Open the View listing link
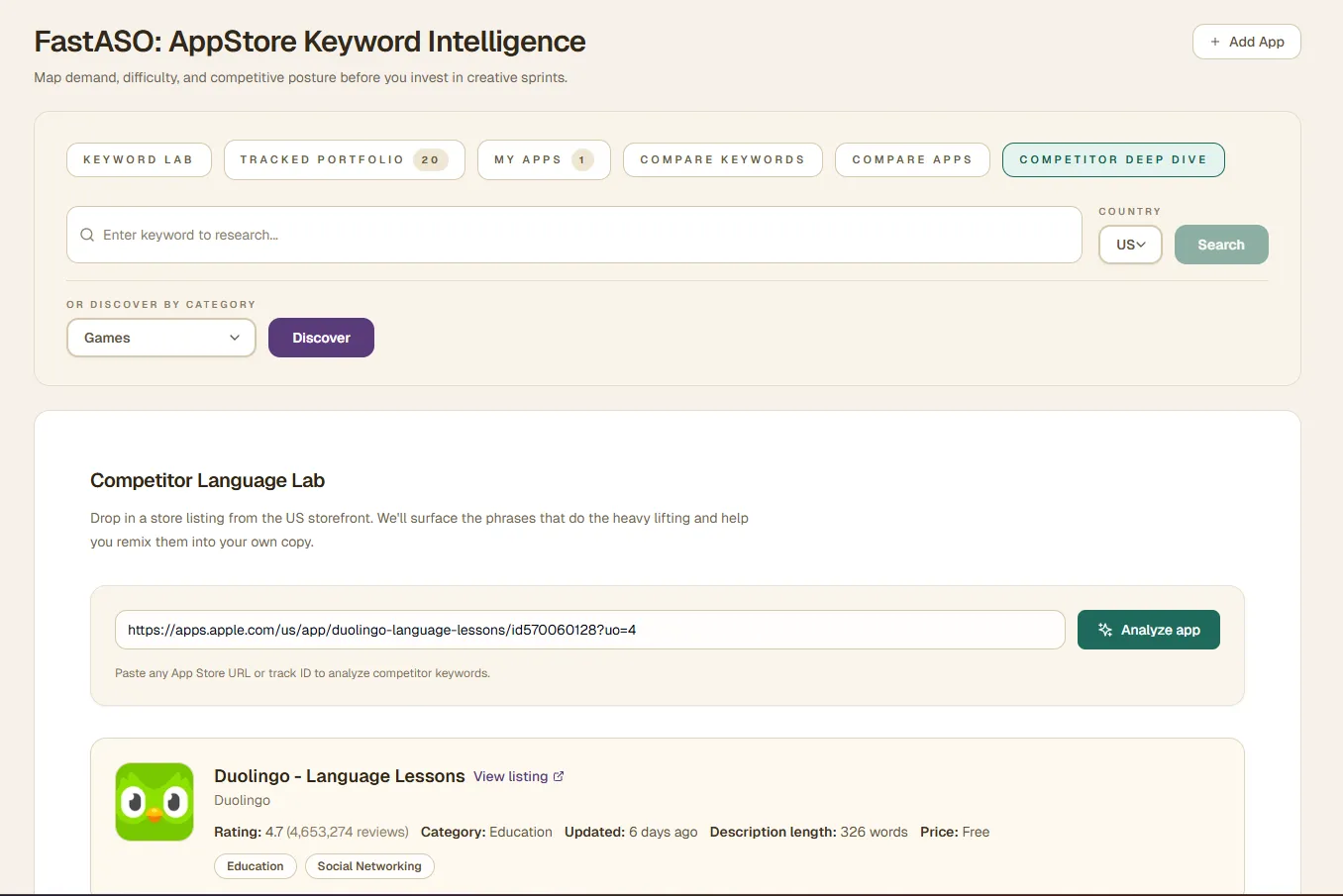 click(x=510, y=776)
